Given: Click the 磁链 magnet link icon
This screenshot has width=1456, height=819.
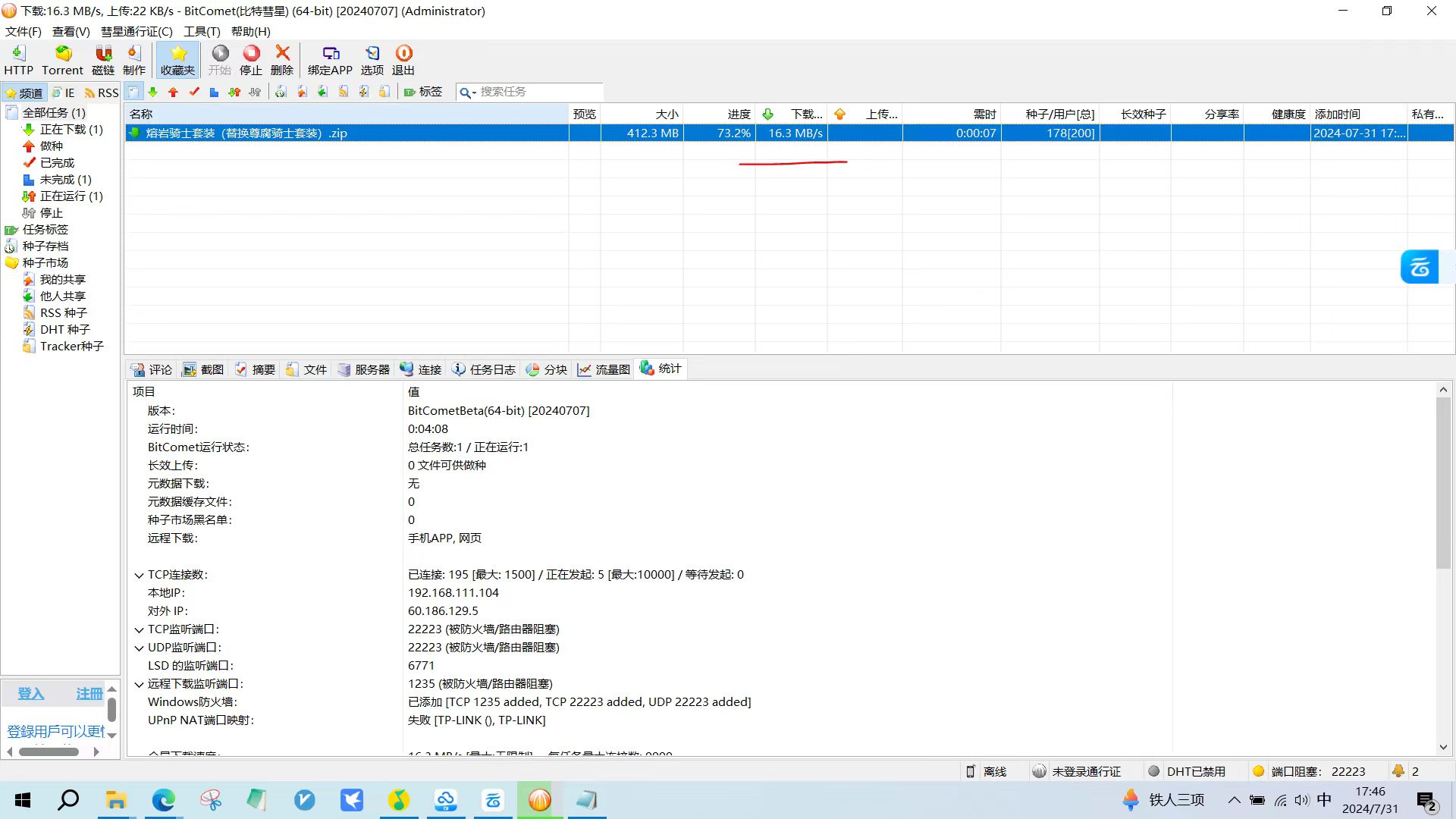Looking at the screenshot, I should click(103, 60).
